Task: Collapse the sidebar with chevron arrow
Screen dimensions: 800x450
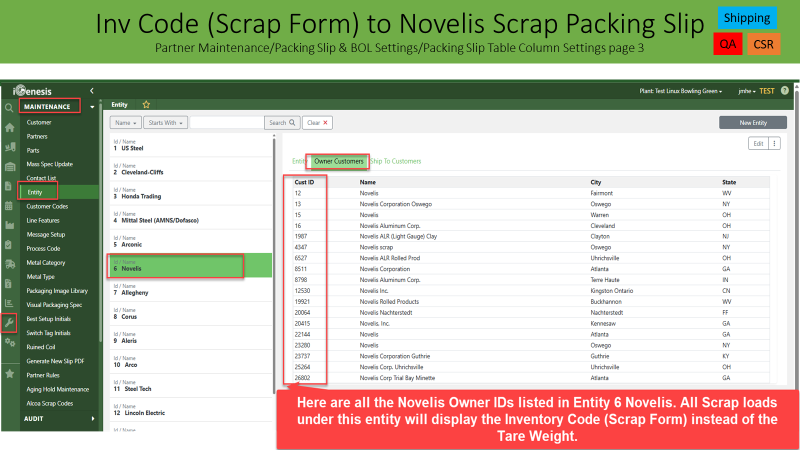Action: tap(92, 91)
